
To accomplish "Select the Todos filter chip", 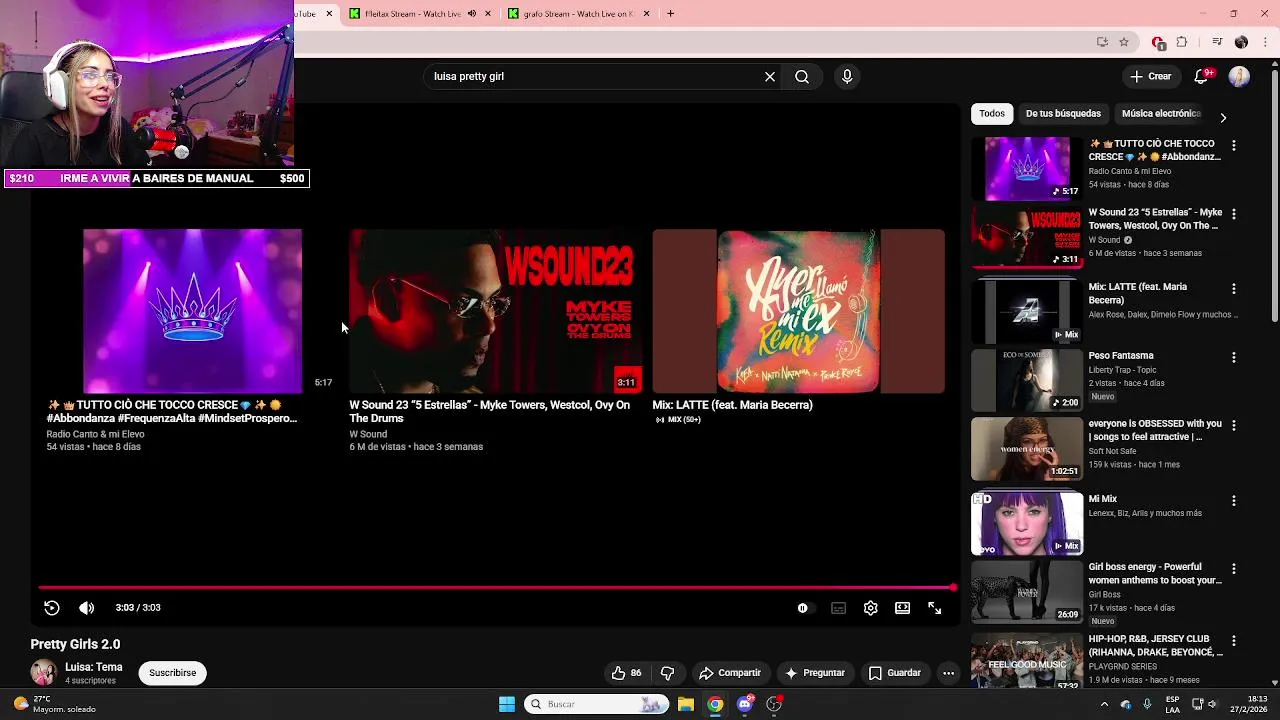I will coord(992,113).
